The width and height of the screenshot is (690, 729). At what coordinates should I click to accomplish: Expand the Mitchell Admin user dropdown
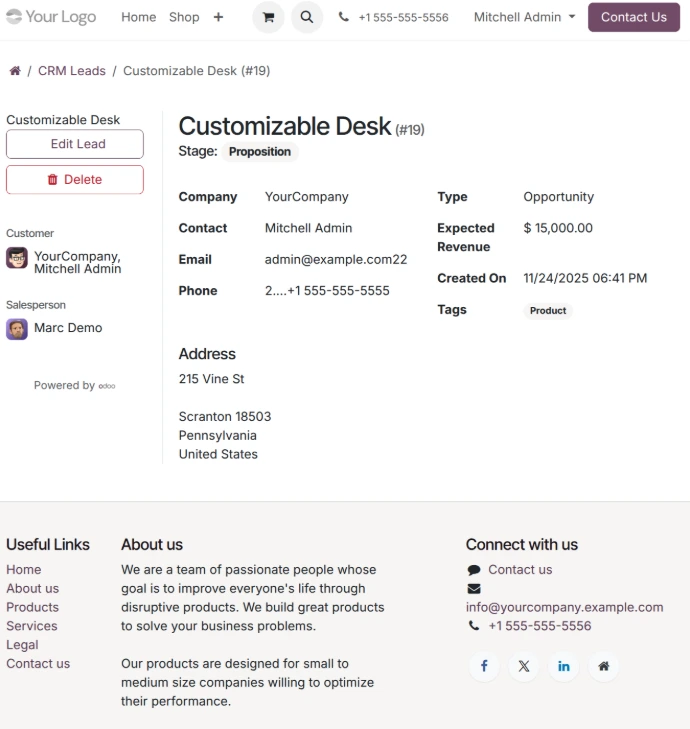pos(524,17)
